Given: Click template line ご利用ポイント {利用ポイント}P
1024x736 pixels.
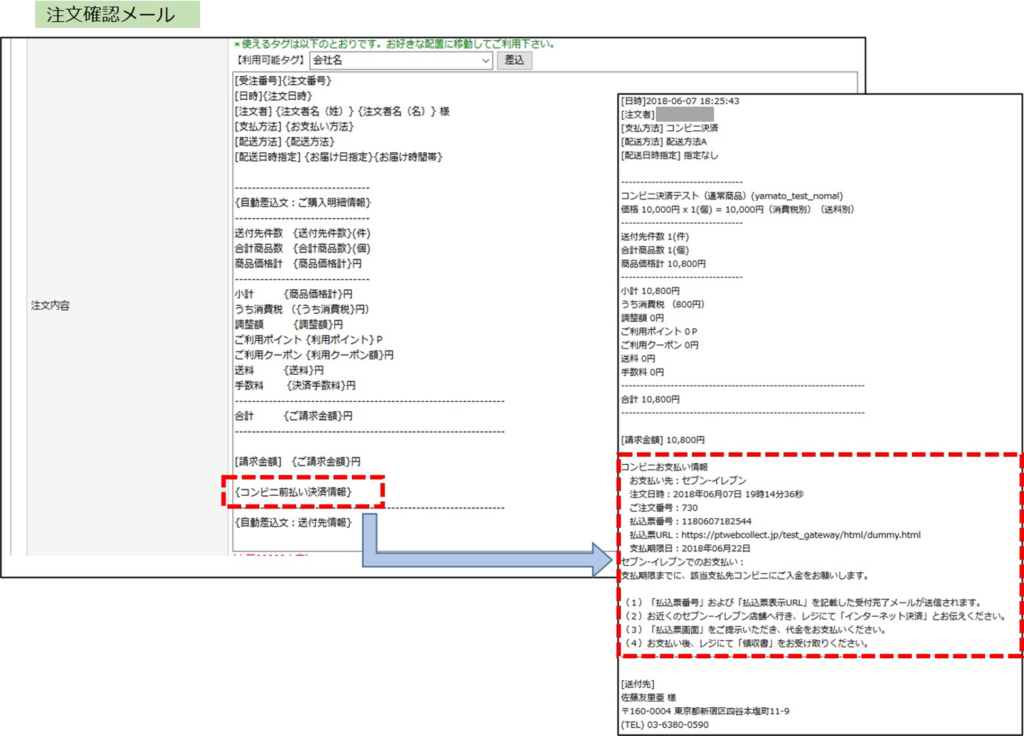Looking at the screenshot, I should pos(308,340).
